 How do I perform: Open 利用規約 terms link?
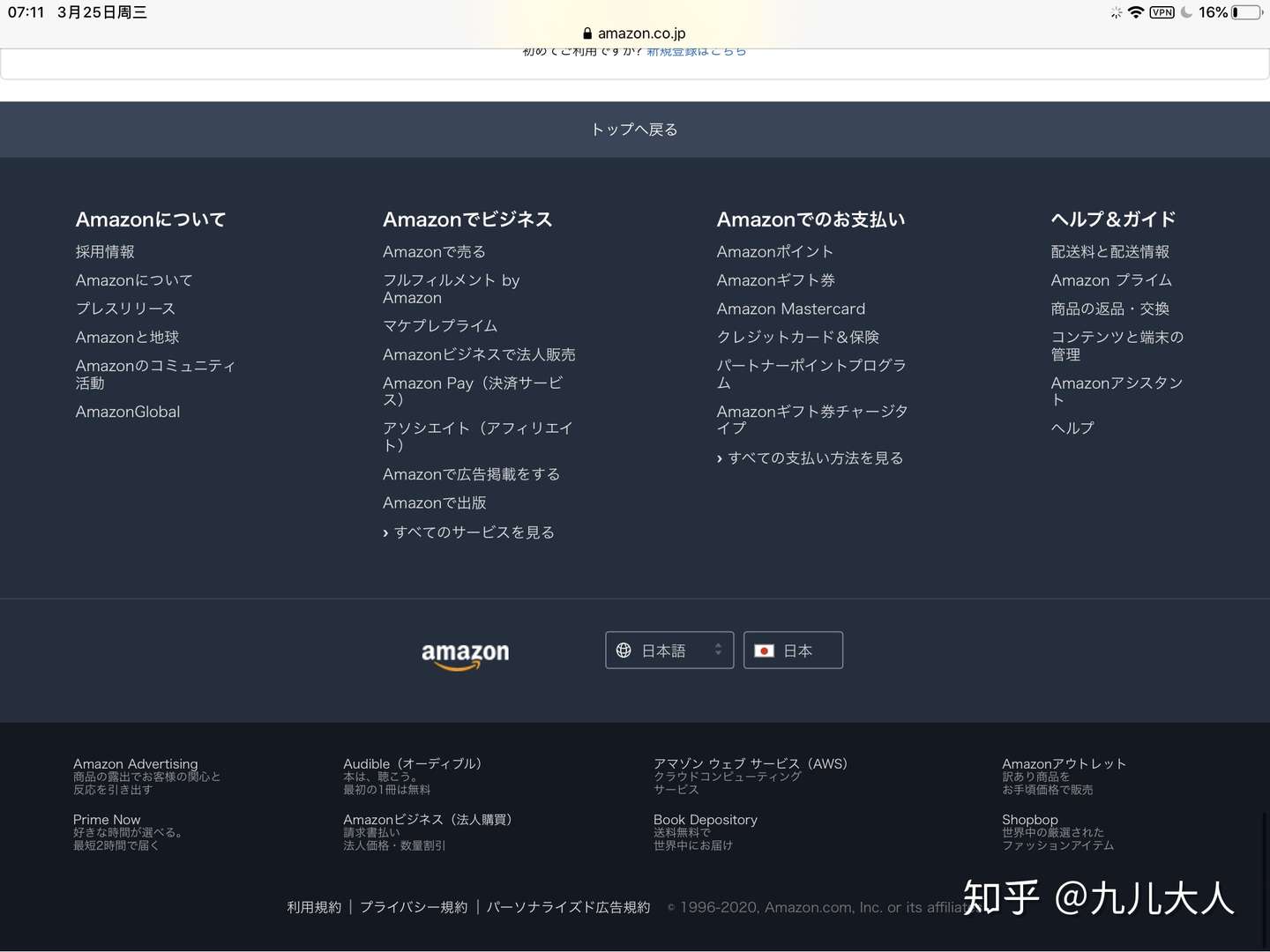[314, 907]
